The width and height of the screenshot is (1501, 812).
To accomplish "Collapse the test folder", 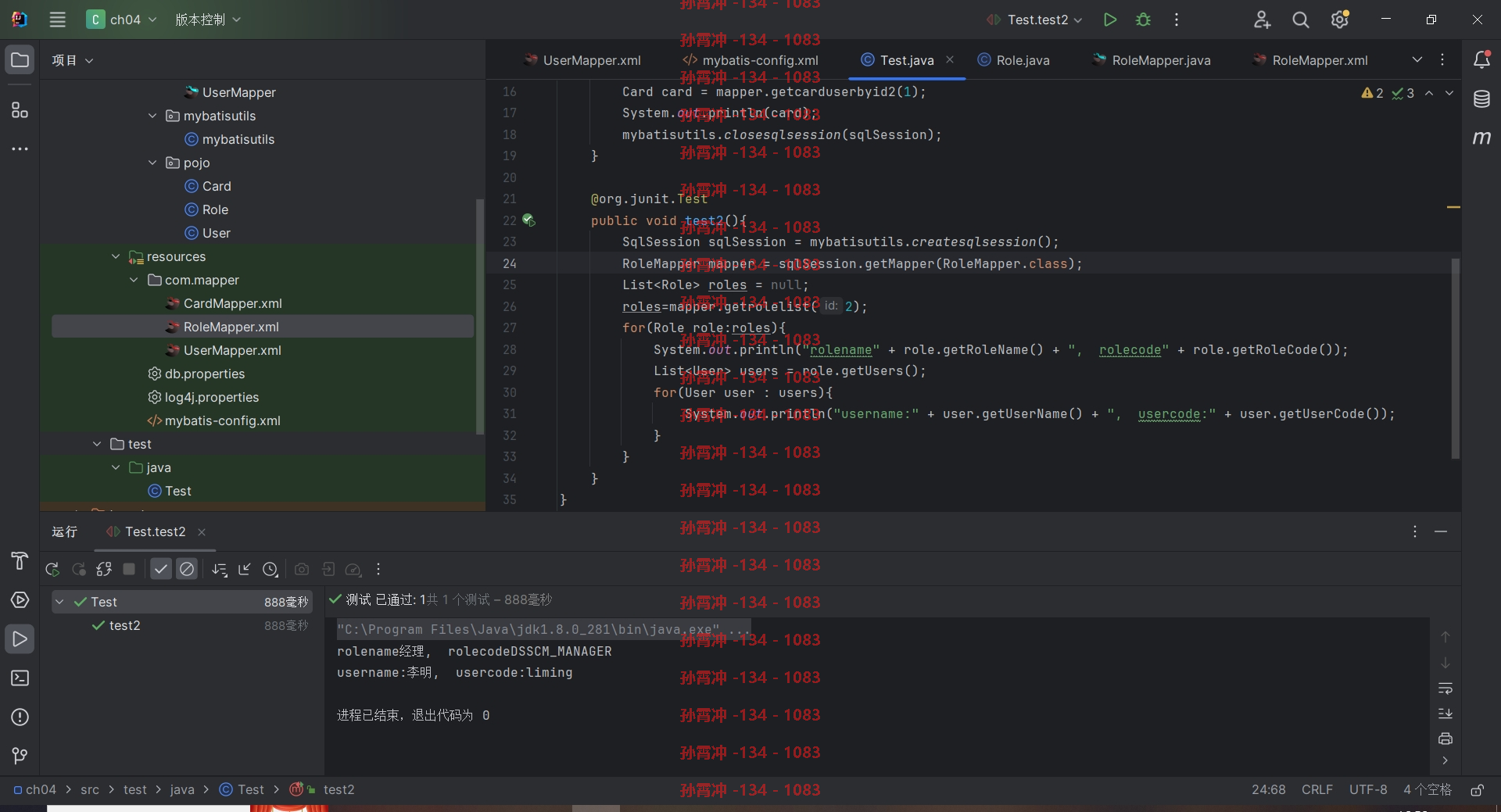I will [x=97, y=444].
